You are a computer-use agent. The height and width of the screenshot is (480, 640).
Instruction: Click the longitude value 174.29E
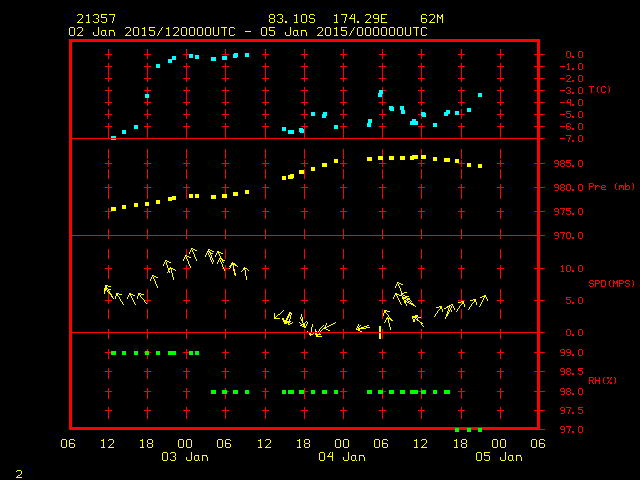click(x=359, y=19)
